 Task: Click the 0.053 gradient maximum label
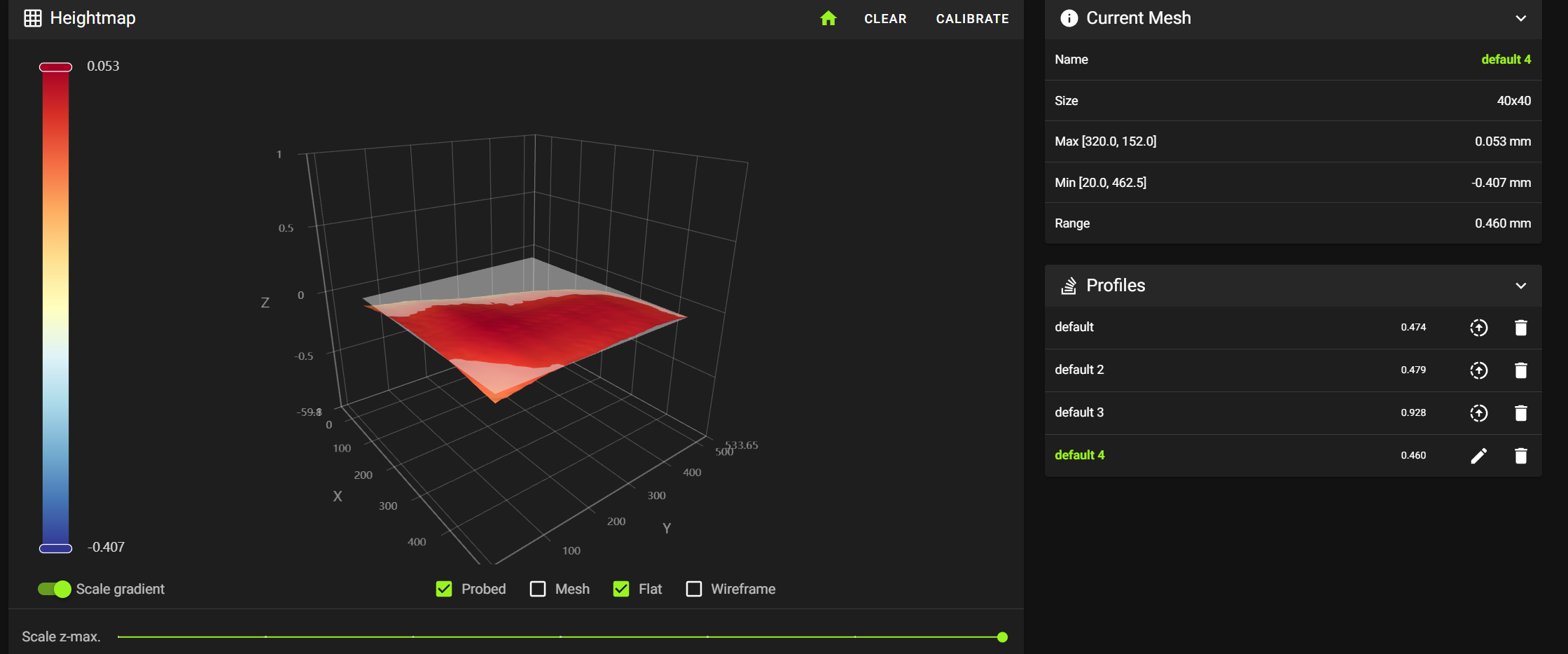(103, 67)
